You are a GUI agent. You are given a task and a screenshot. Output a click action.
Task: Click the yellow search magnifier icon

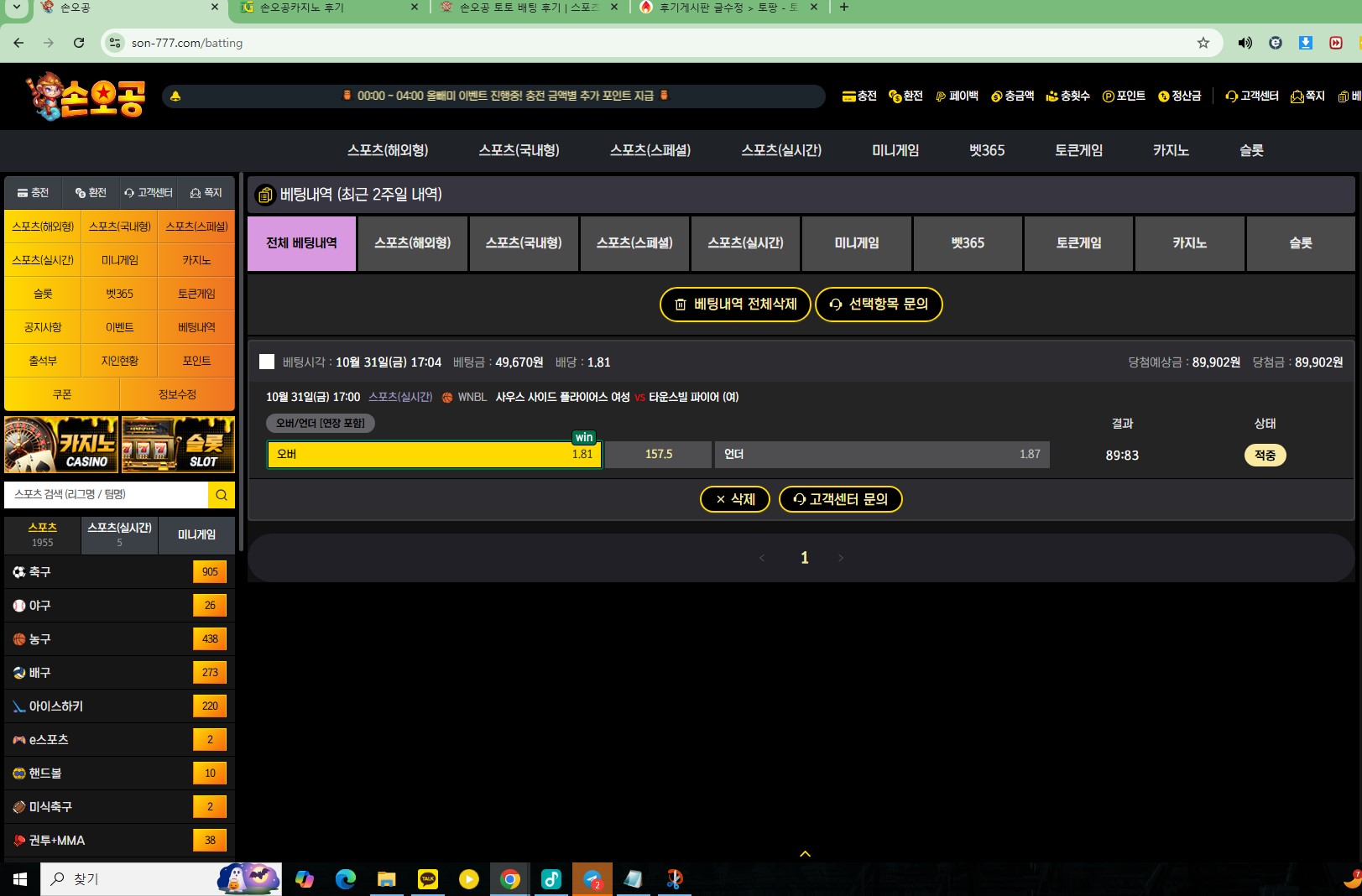[222, 495]
